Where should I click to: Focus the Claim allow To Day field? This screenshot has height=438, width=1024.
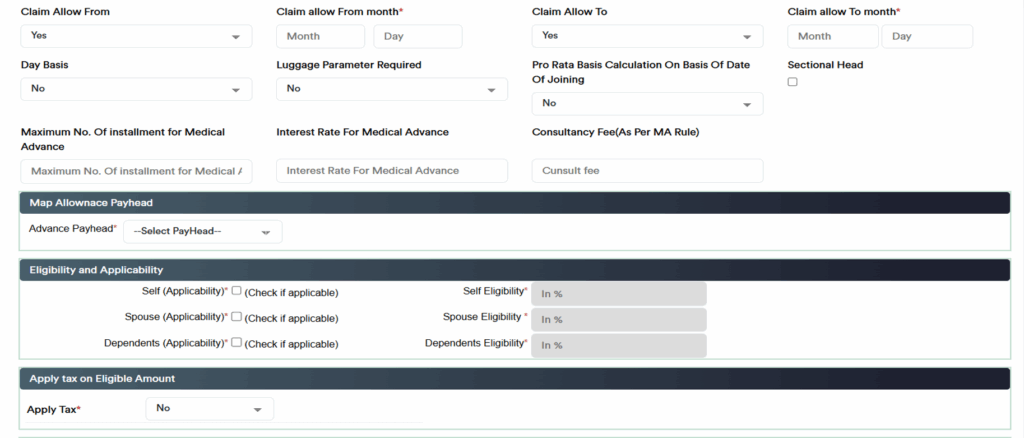pyautogui.click(x=929, y=37)
